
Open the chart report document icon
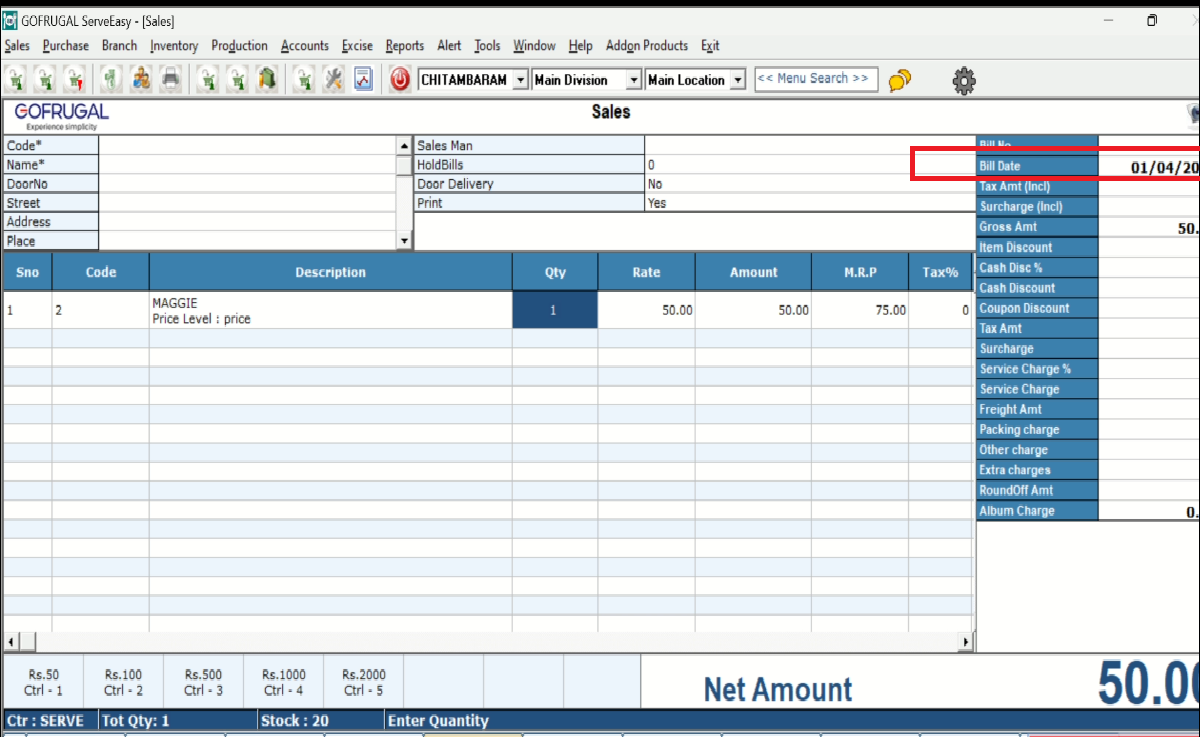(363, 79)
